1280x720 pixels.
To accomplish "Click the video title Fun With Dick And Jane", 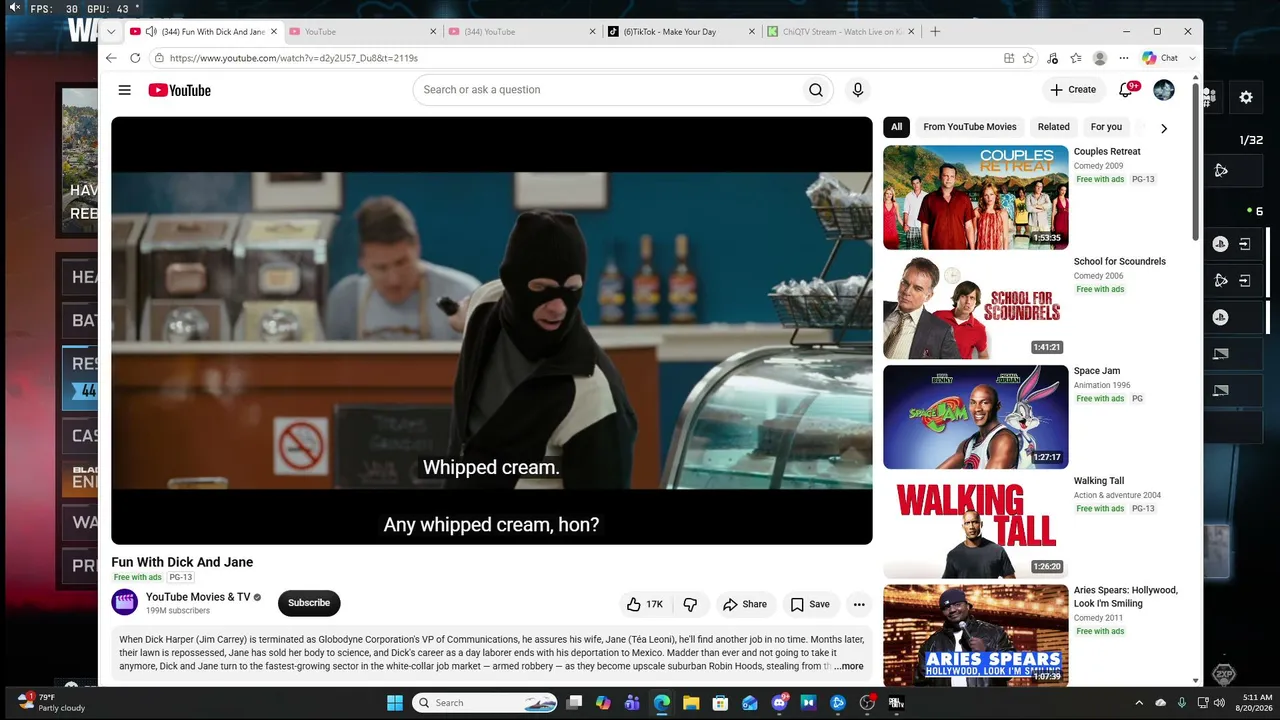I will tap(182, 562).
